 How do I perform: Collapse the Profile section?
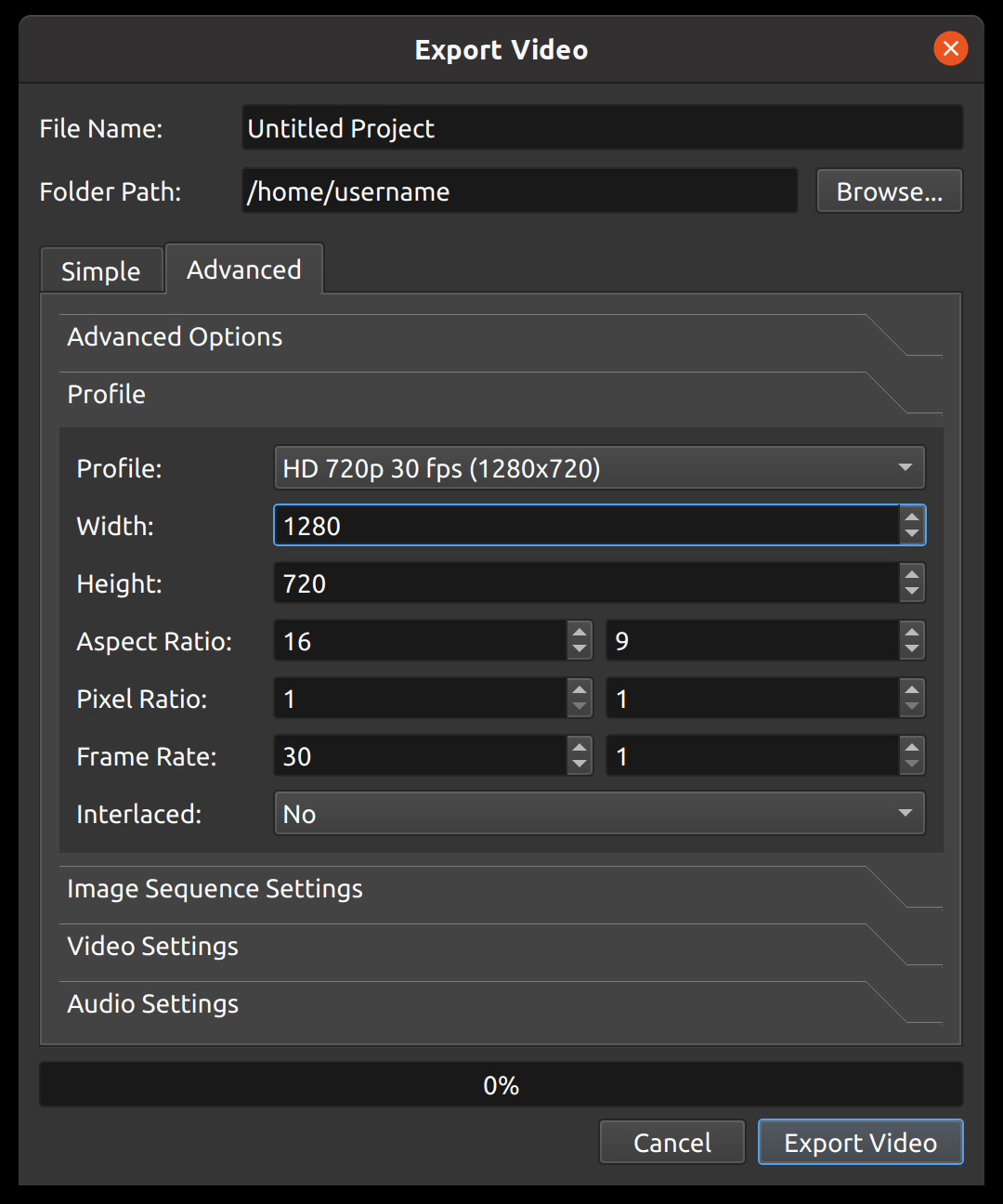[x=106, y=394]
